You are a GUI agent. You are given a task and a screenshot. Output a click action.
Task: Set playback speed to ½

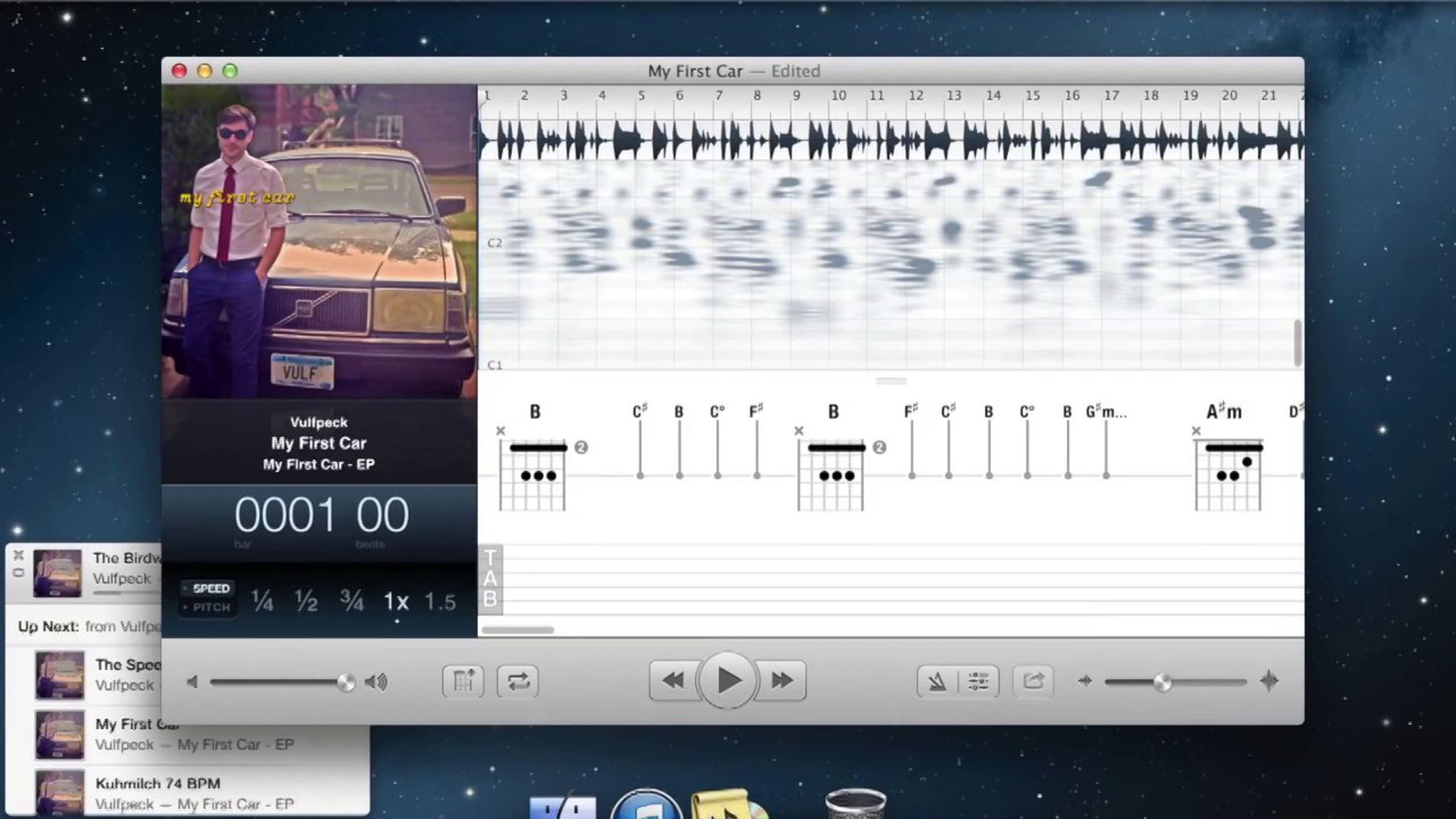(306, 601)
